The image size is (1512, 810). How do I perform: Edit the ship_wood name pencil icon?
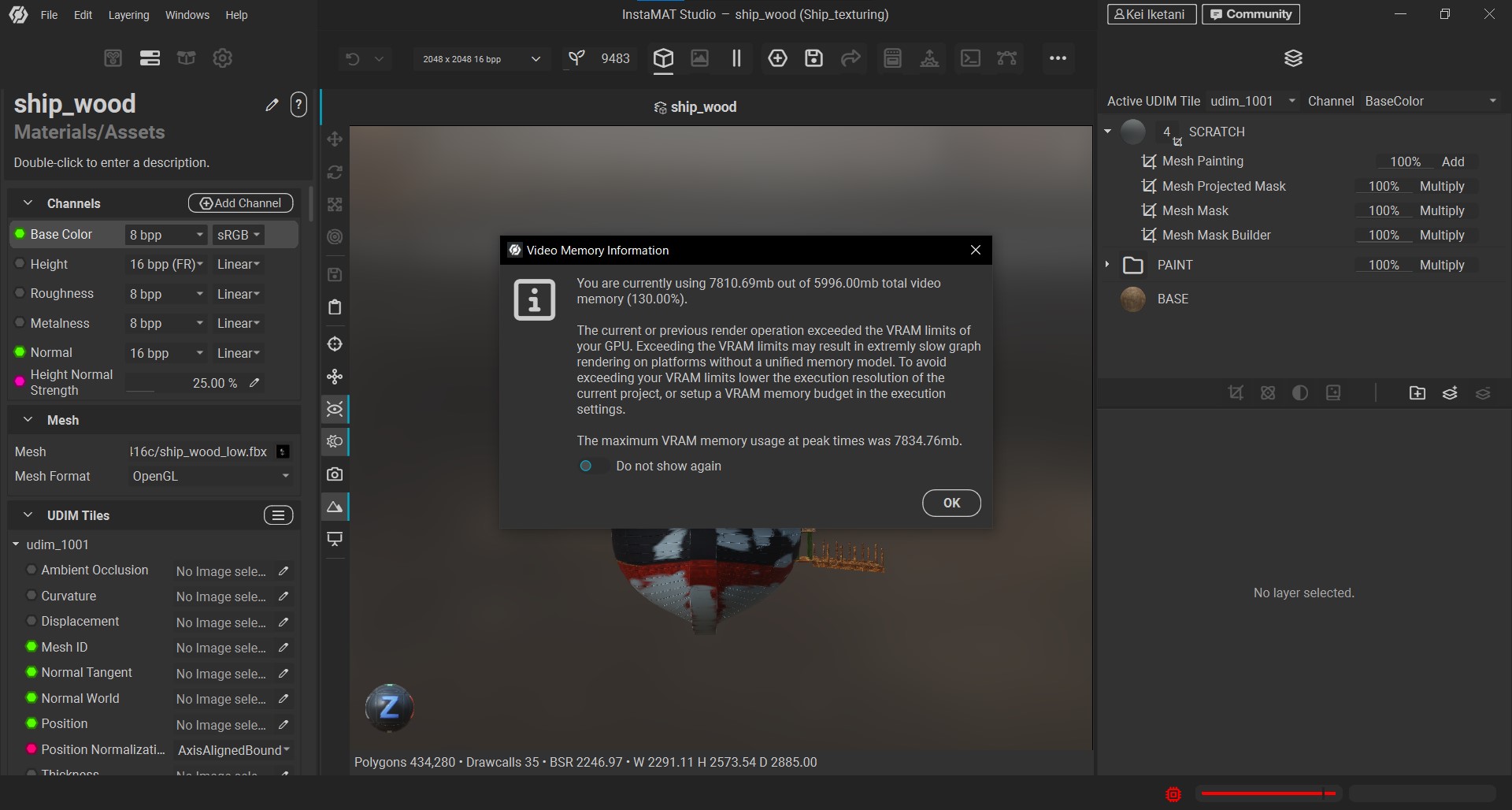[272, 105]
